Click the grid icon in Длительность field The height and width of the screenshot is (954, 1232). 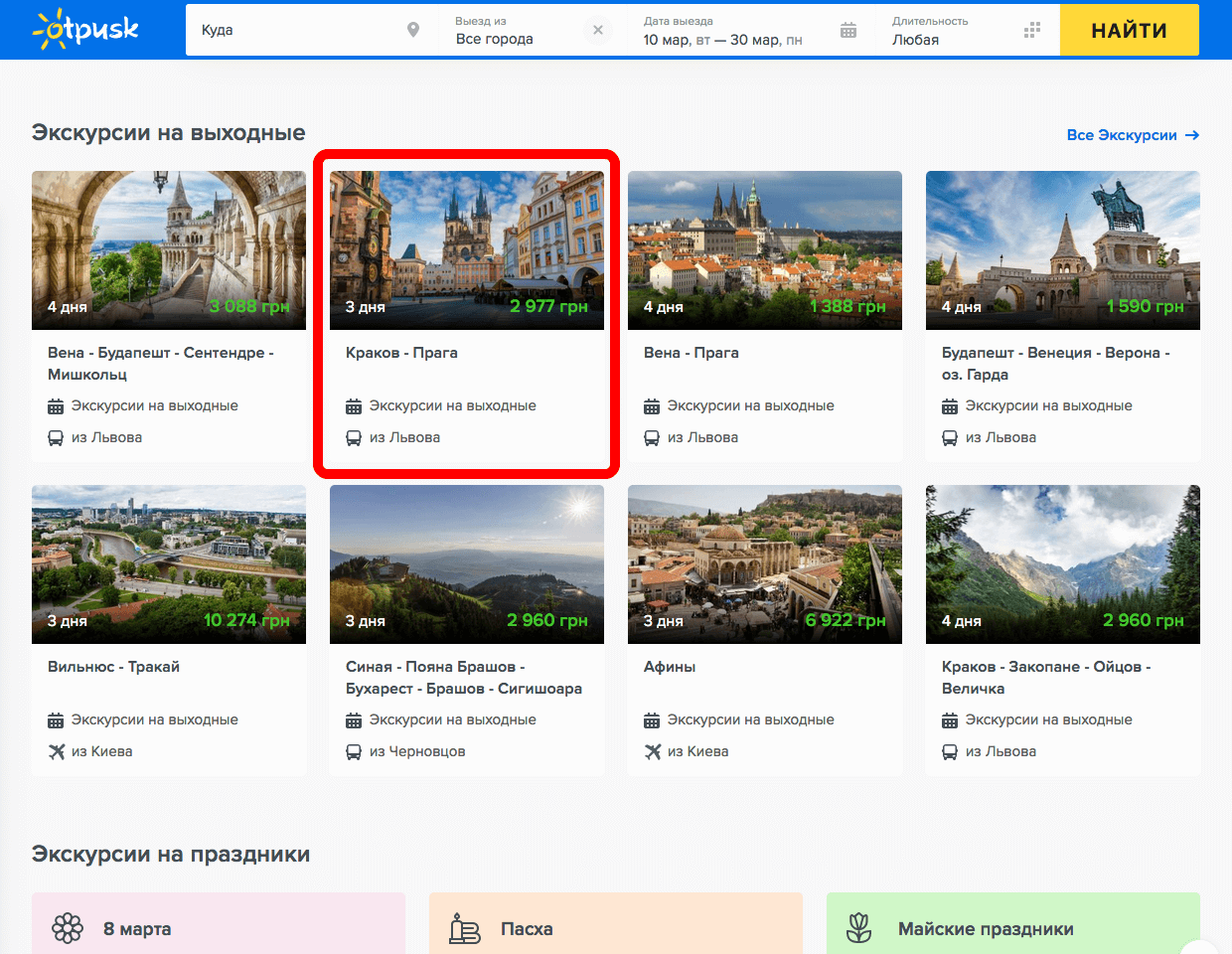click(x=1032, y=30)
